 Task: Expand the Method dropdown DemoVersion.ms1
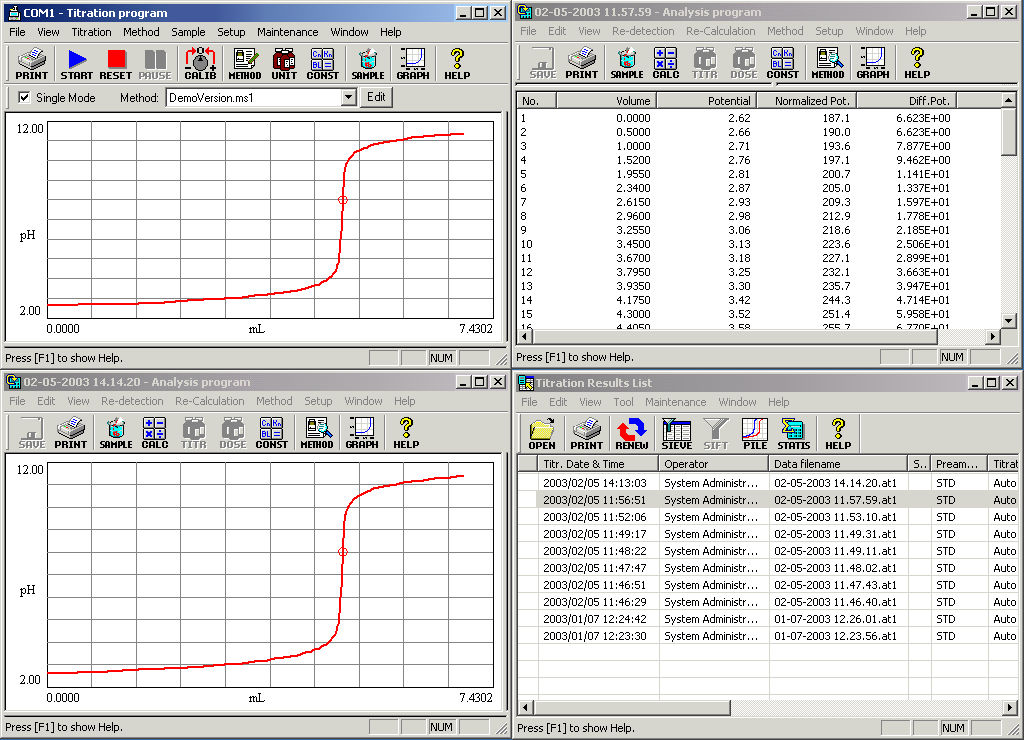[348, 97]
